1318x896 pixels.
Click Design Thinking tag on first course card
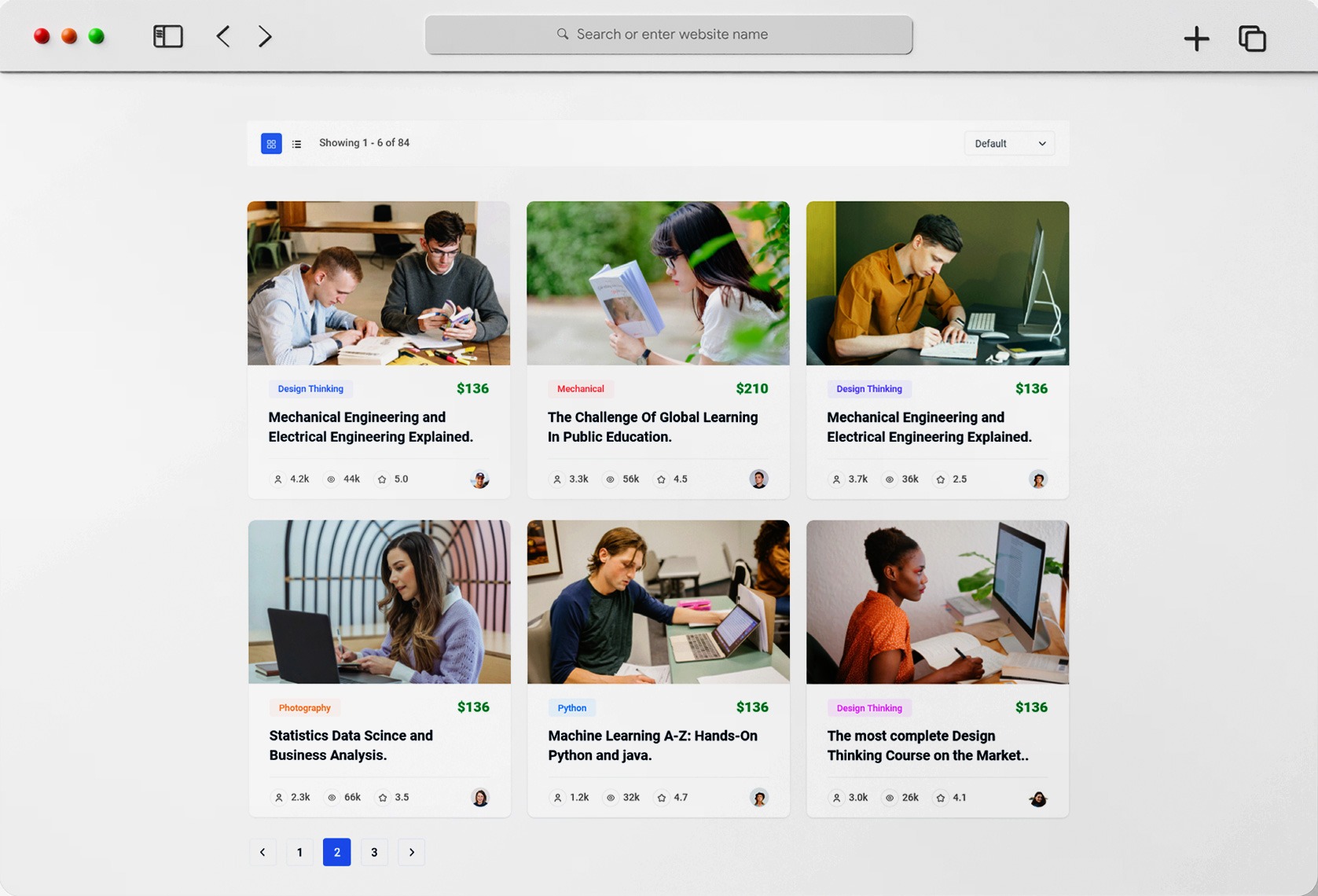point(310,389)
